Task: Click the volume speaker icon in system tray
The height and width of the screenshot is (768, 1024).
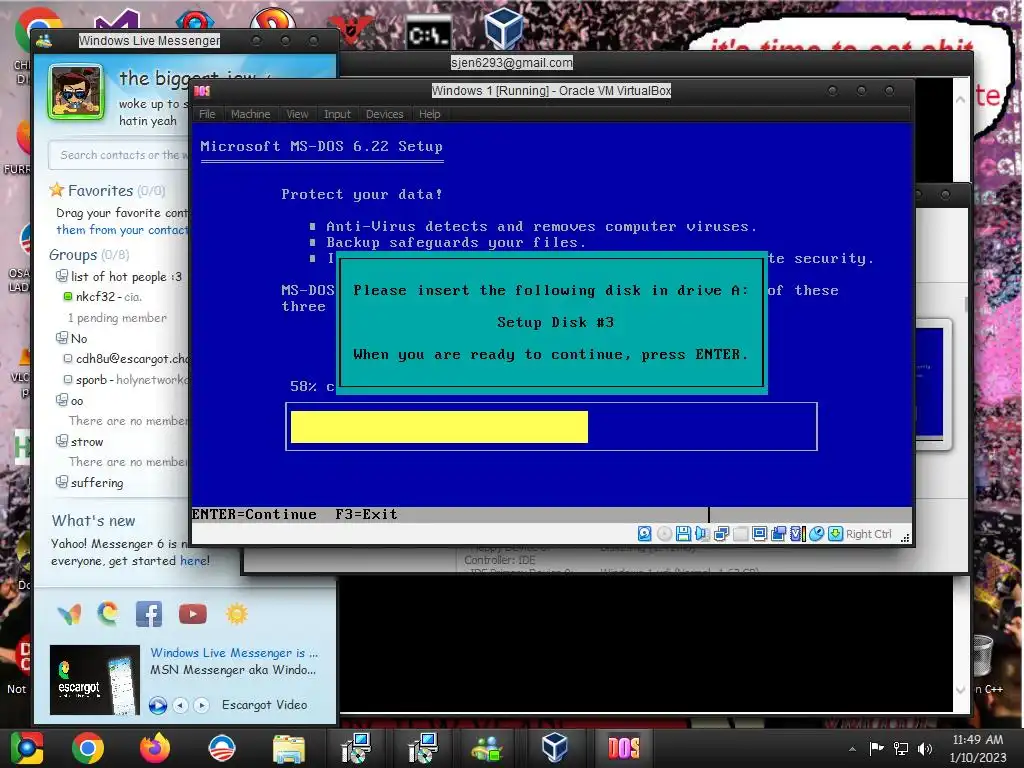Action: pyautogui.click(x=924, y=748)
